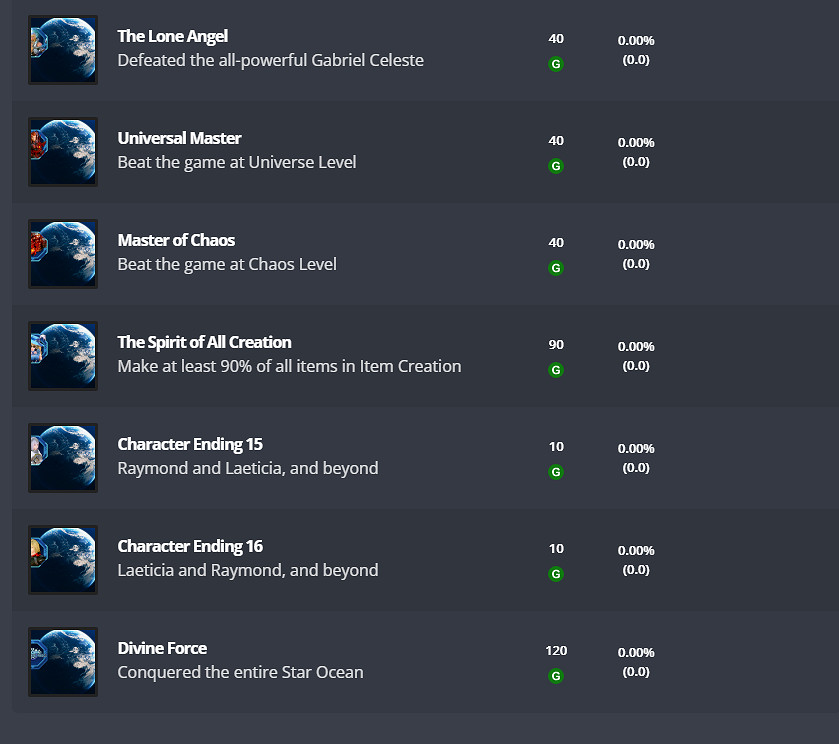Click The Spirit of All Creation title
Viewport: 839px width, 744px height.
204,342
